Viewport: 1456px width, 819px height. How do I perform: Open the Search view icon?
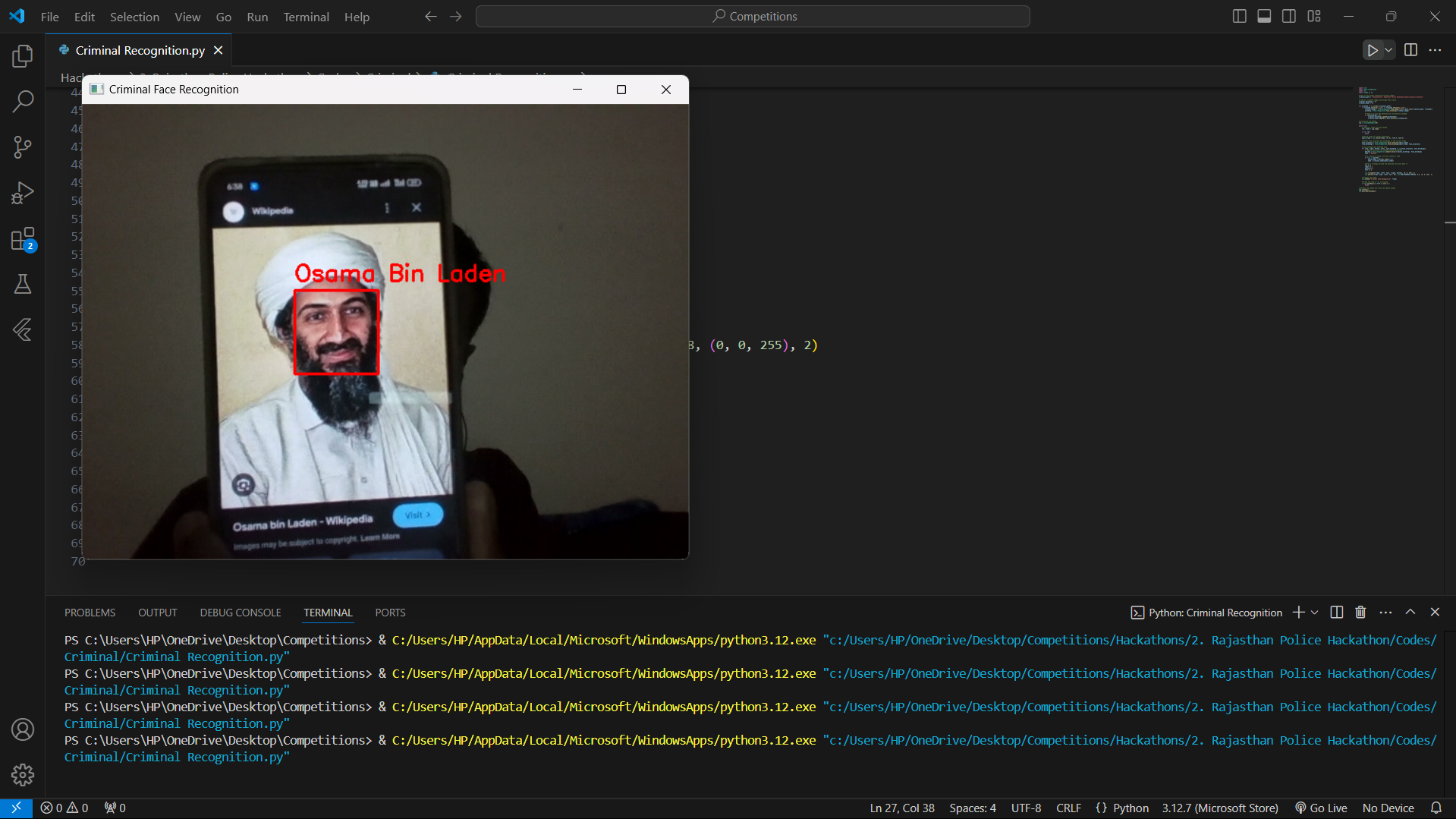point(23,101)
